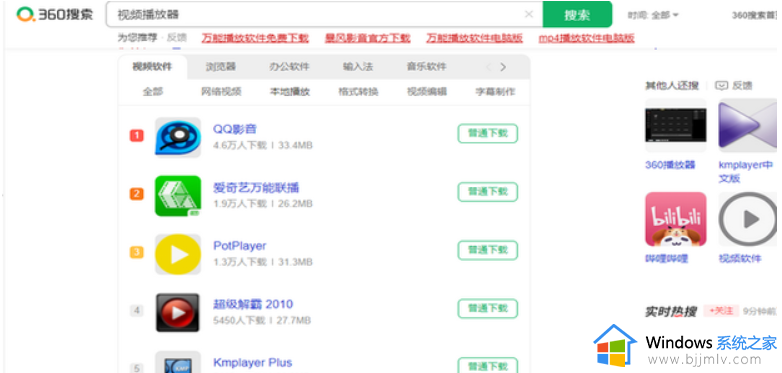Open the PotPlayer title link
The height and width of the screenshot is (373, 782).
[240, 246]
